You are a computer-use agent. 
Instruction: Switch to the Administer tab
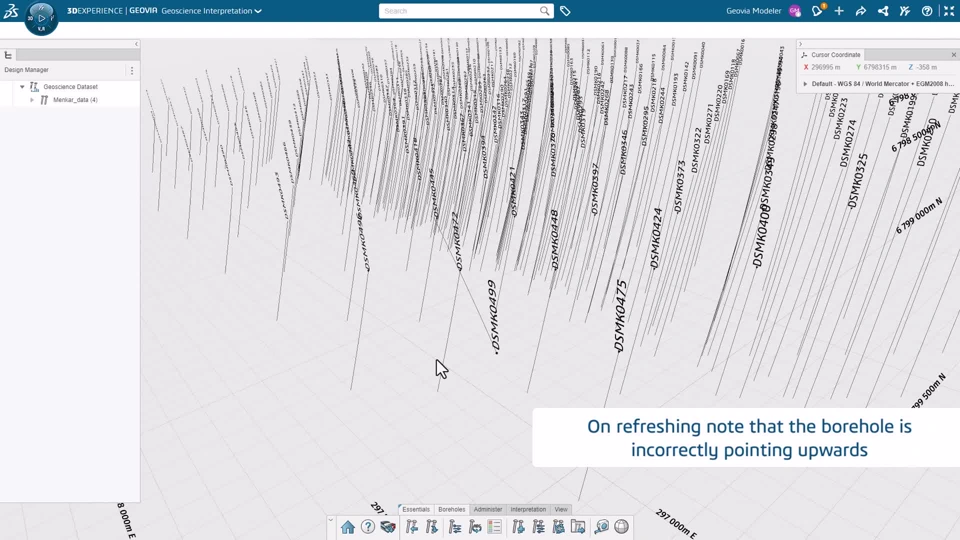point(488,509)
